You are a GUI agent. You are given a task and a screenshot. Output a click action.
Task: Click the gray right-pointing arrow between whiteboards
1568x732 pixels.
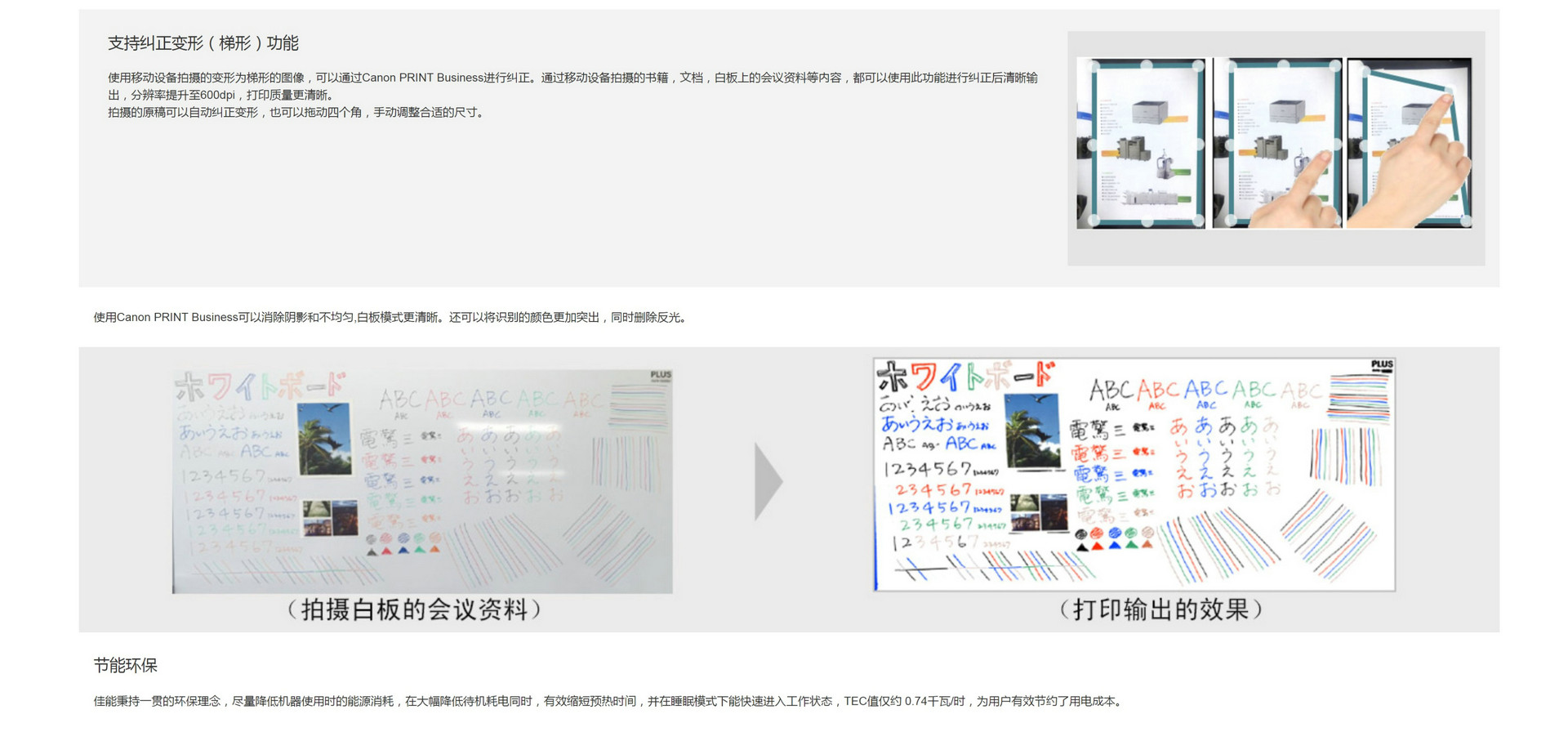pyautogui.click(x=768, y=482)
